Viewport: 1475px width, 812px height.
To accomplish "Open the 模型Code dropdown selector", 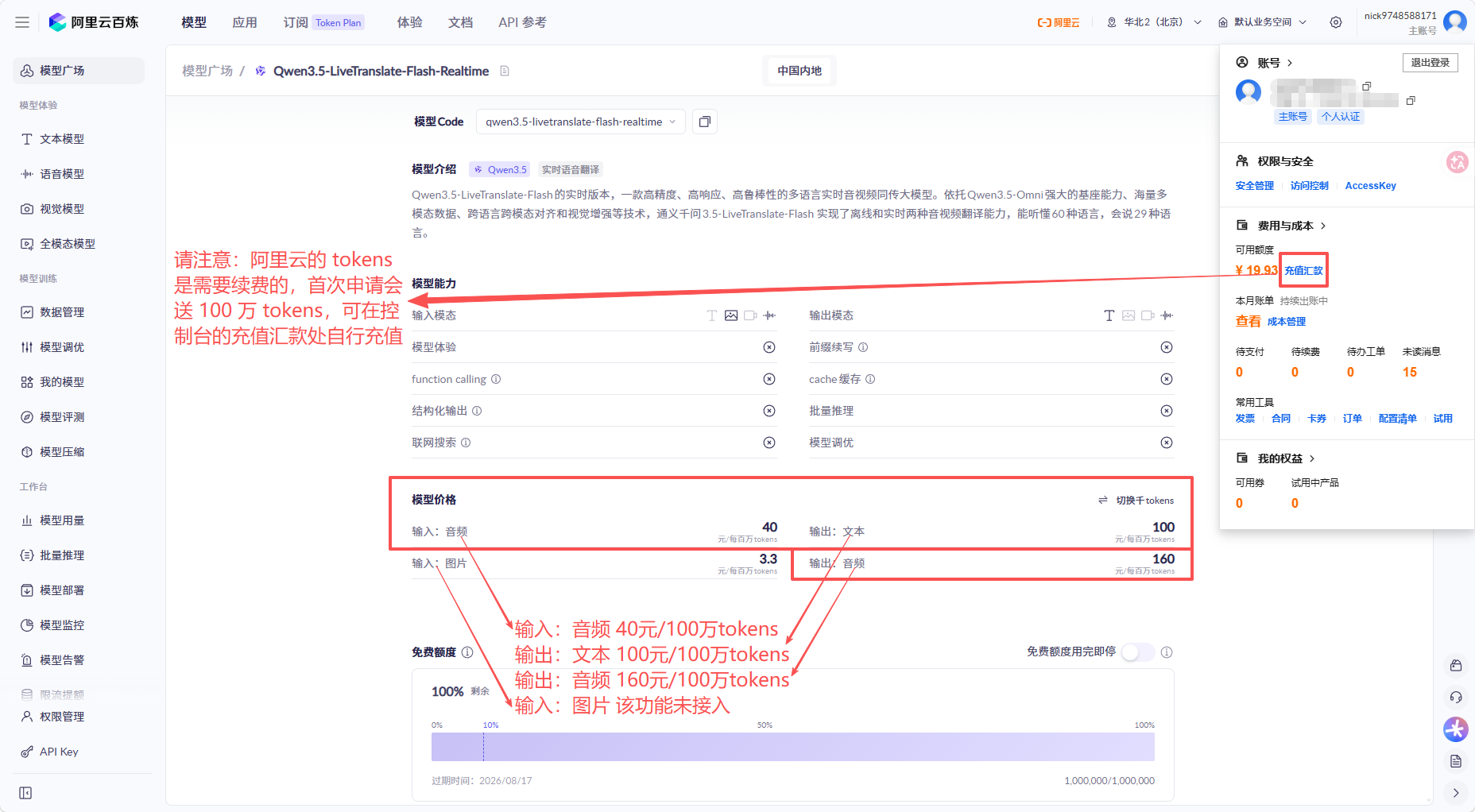I will pos(580,122).
